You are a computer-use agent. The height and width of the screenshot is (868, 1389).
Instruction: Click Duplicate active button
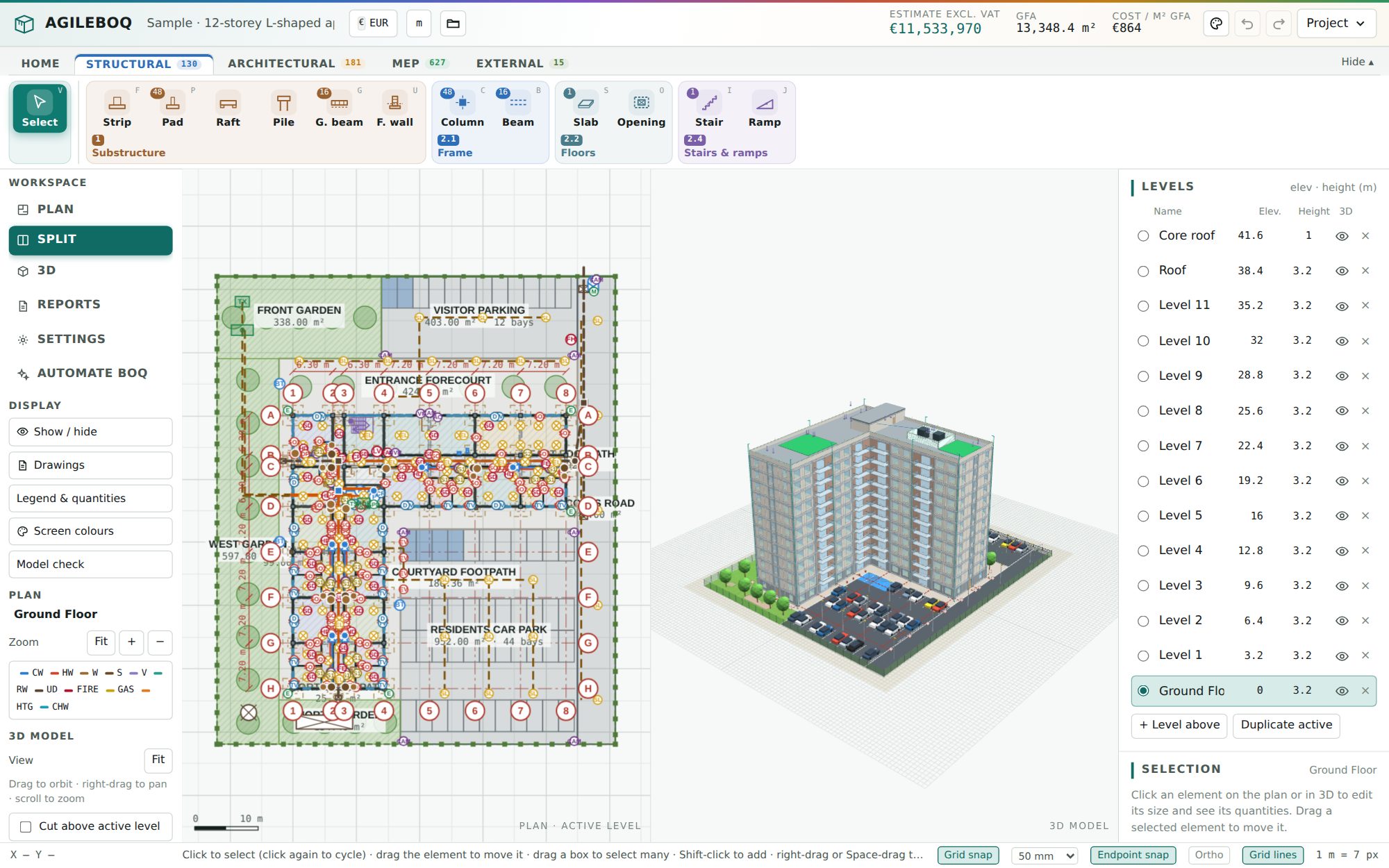click(1286, 725)
